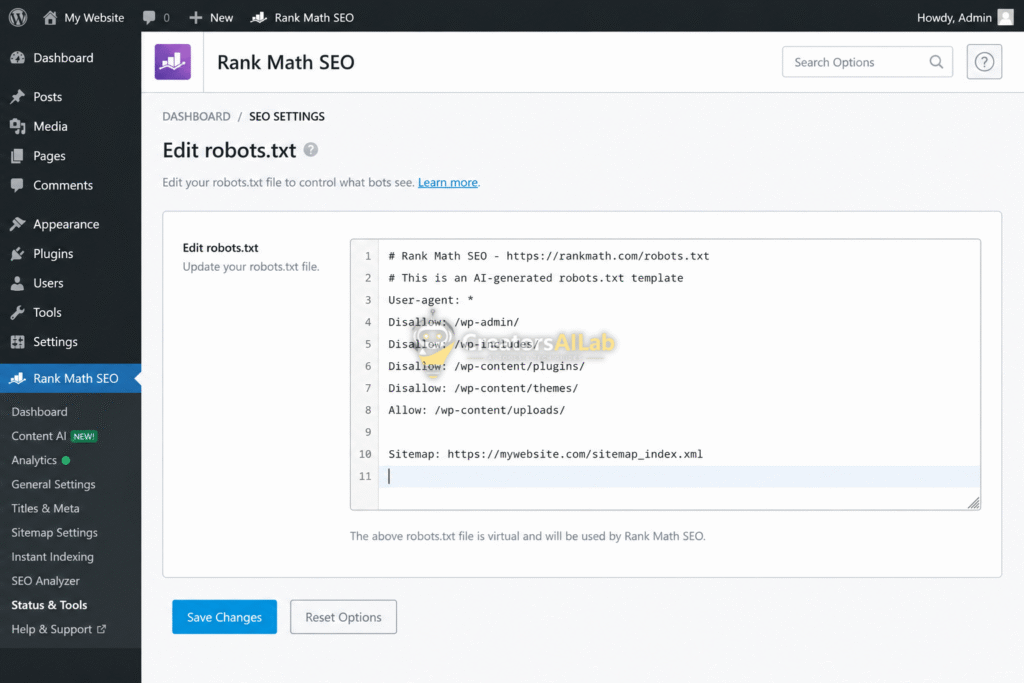Click 'Disallow: /wp-content/themes/' line
The width and height of the screenshot is (1024, 683).
point(483,388)
